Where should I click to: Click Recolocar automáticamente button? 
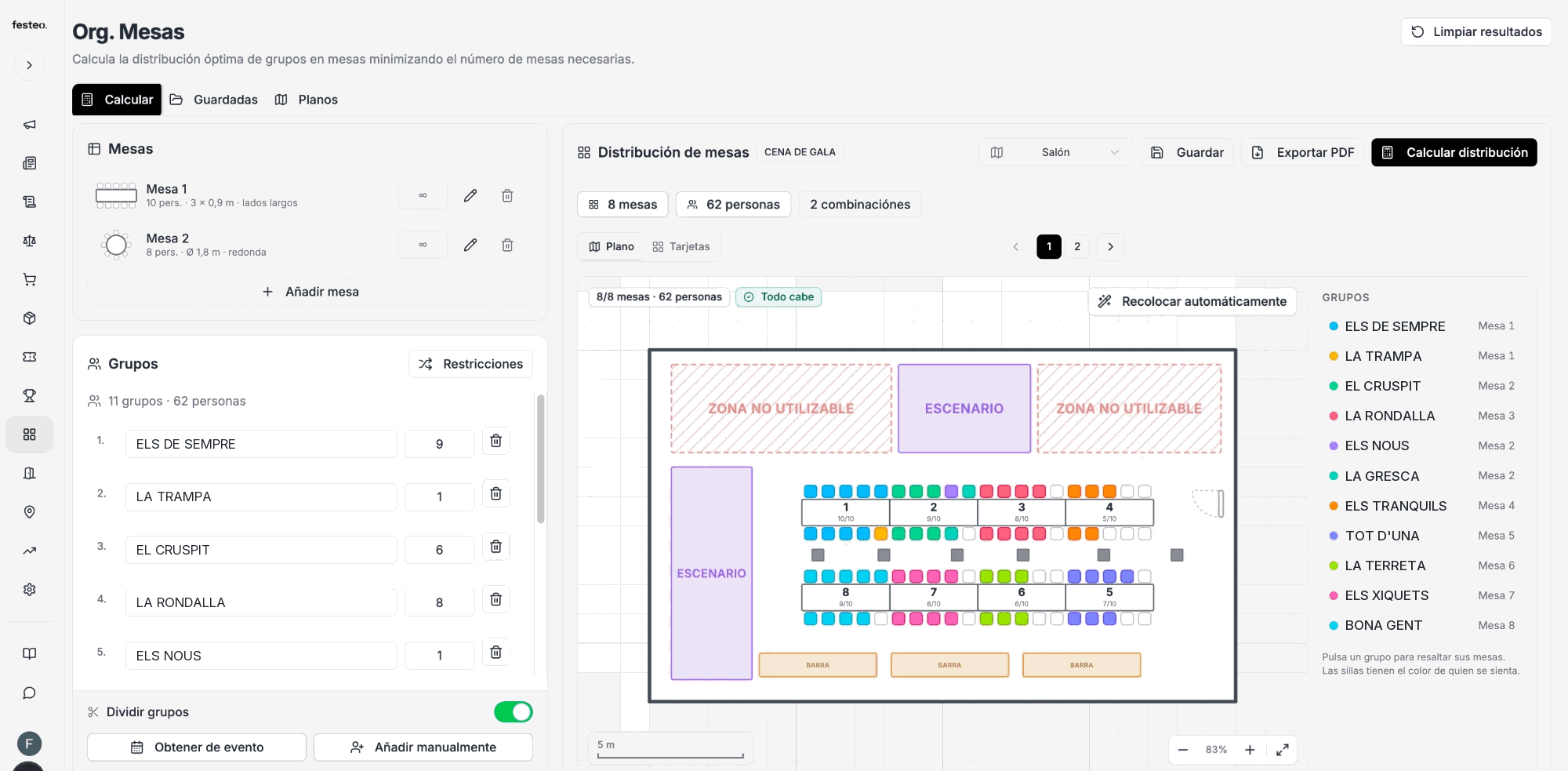pos(1192,301)
